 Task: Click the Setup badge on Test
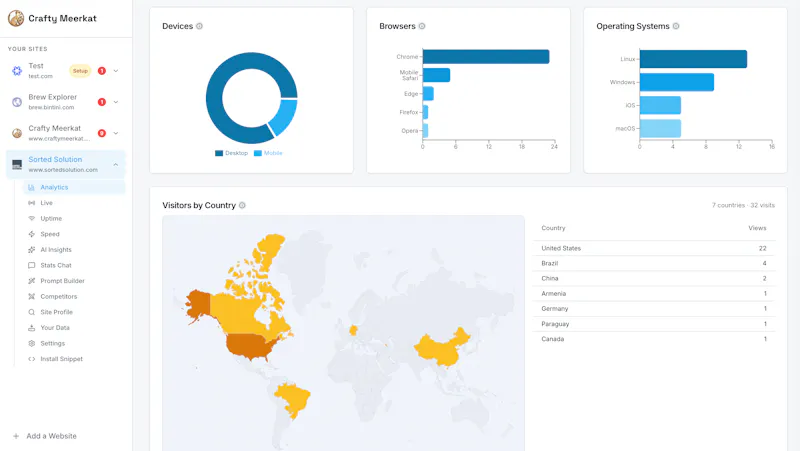coord(80,71)
